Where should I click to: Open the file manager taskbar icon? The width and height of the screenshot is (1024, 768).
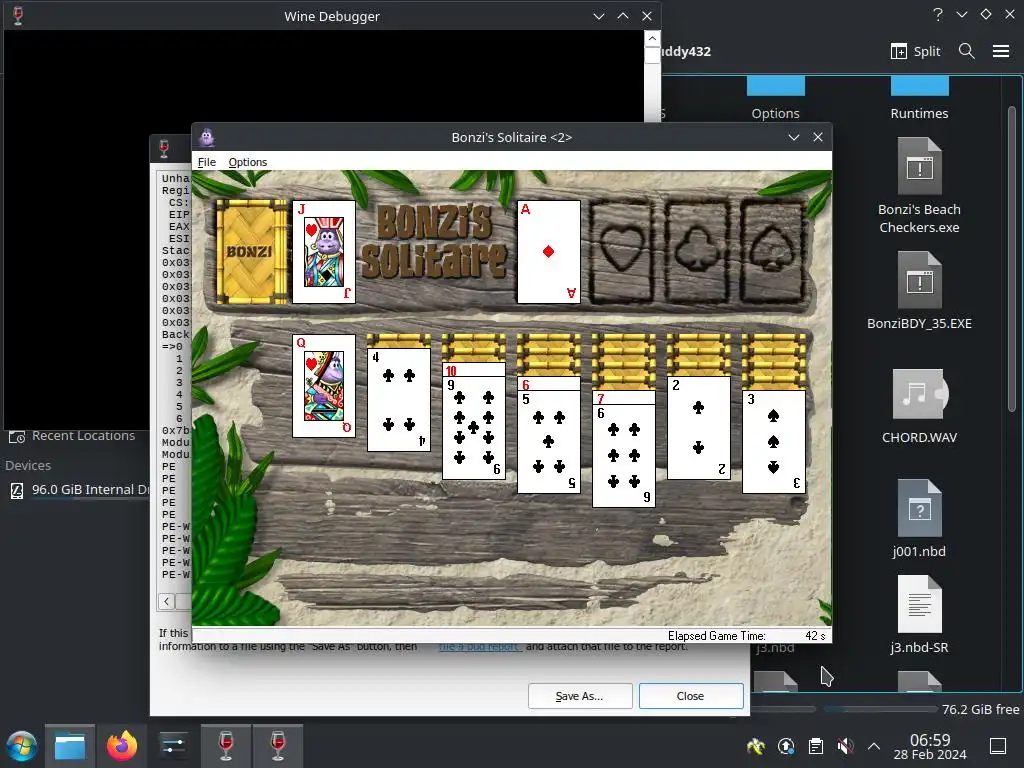pos(70,746)
